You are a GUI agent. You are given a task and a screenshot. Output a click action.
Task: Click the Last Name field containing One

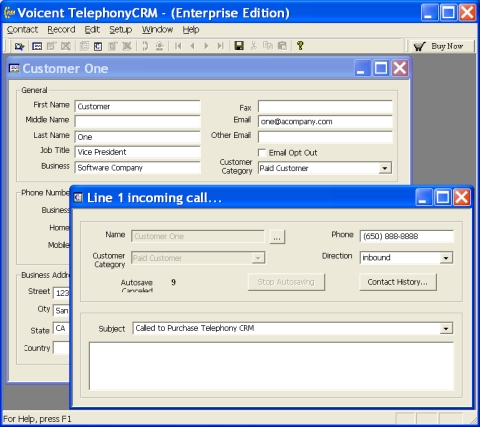[137, 137]
